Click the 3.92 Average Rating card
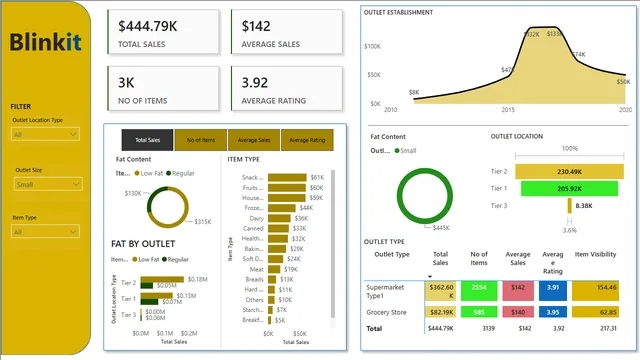Screen dimensions: 640x360 pos(287,89)
